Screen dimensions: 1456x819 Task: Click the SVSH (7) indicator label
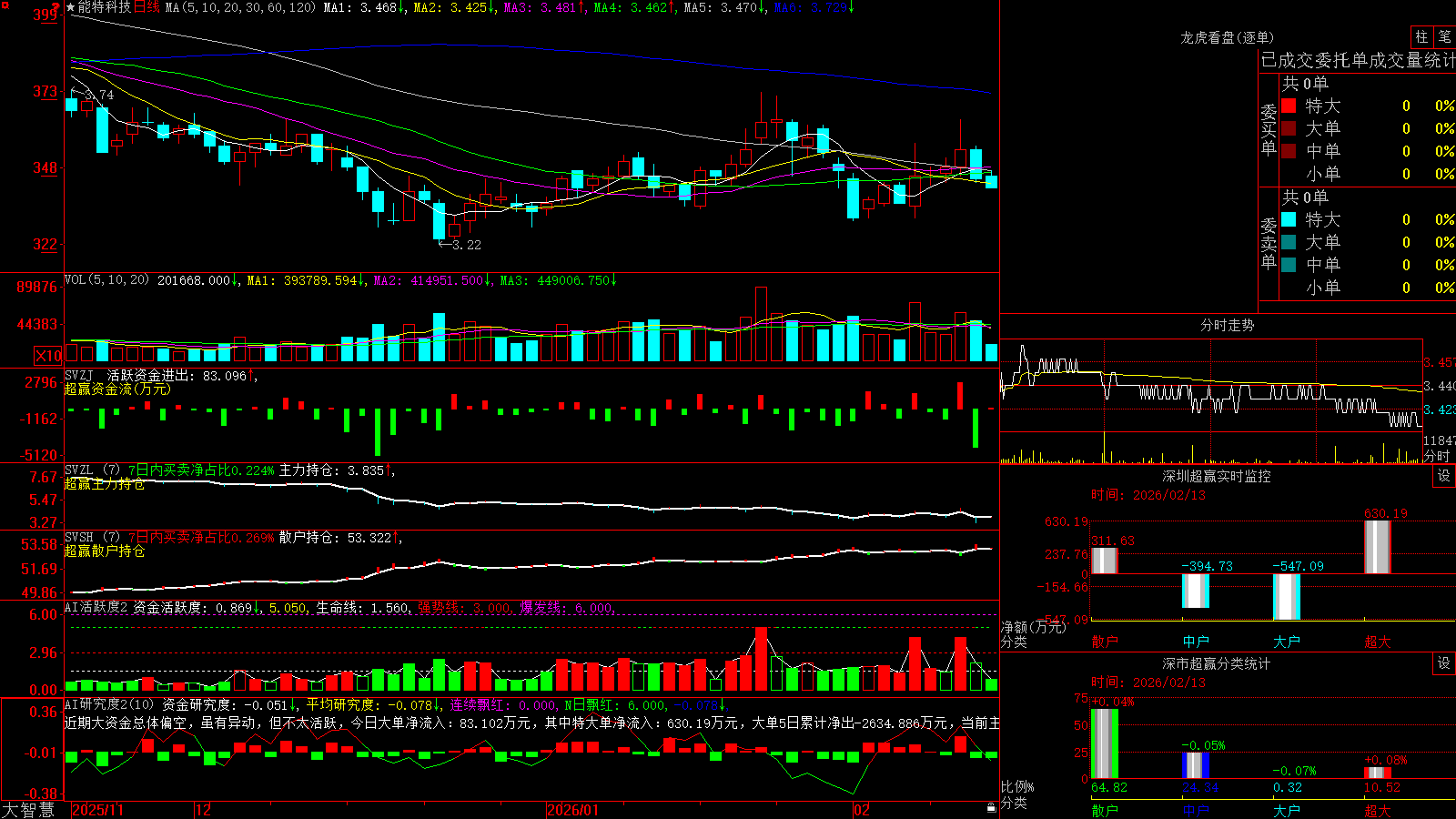[x=92, y=538]
